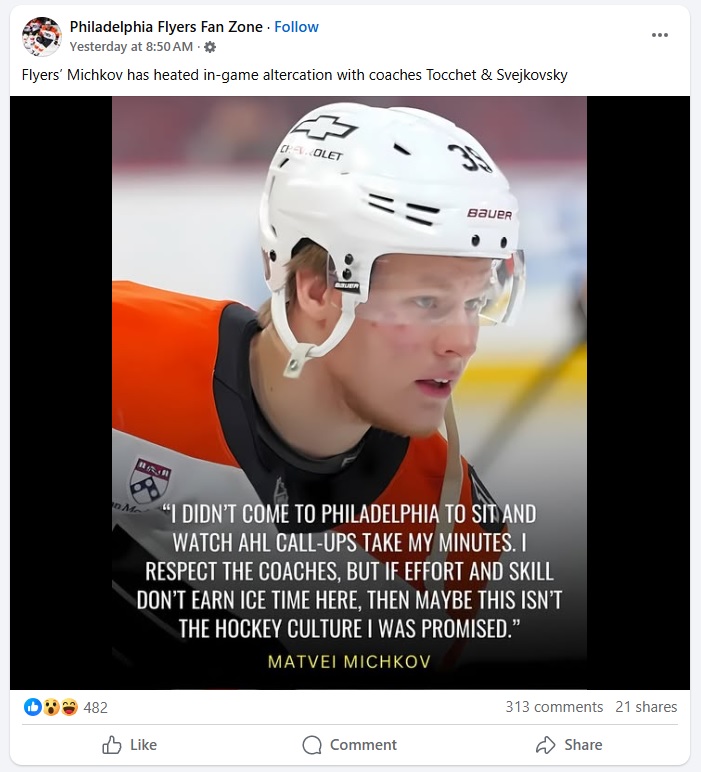
Task: View the 21 shares list
Action: click(x=646, y=707)
